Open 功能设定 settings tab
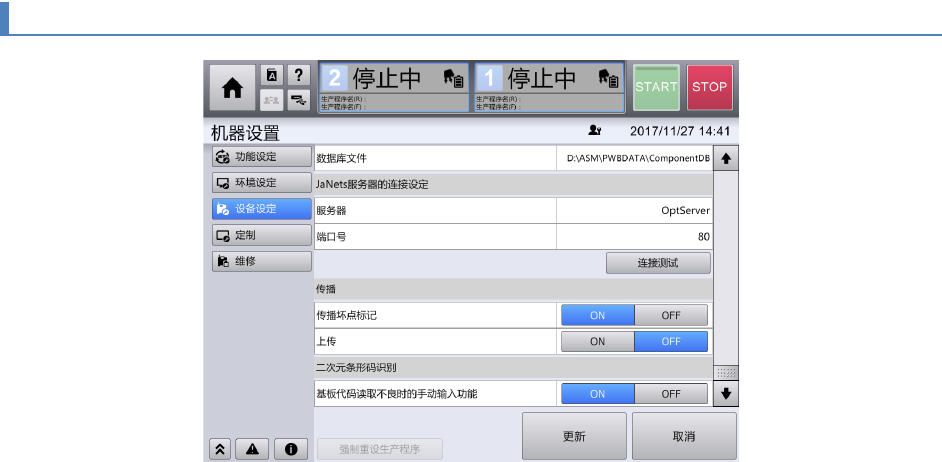The height and width of the screenshot is (462, 942). coord(262,157)
